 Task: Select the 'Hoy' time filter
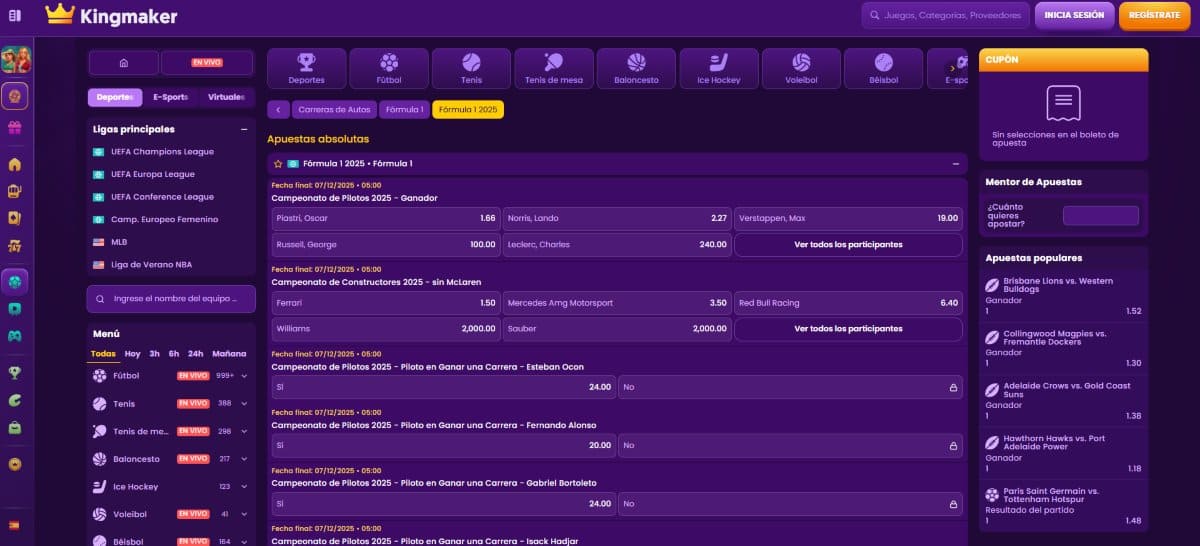click(132, 353)
